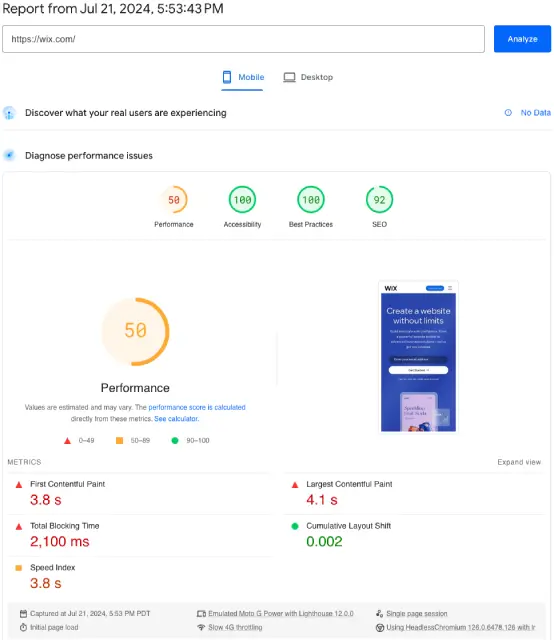Click the Accessibility score circle showing 100
This screenshot has width=554, height=640.
click(242, 200)
